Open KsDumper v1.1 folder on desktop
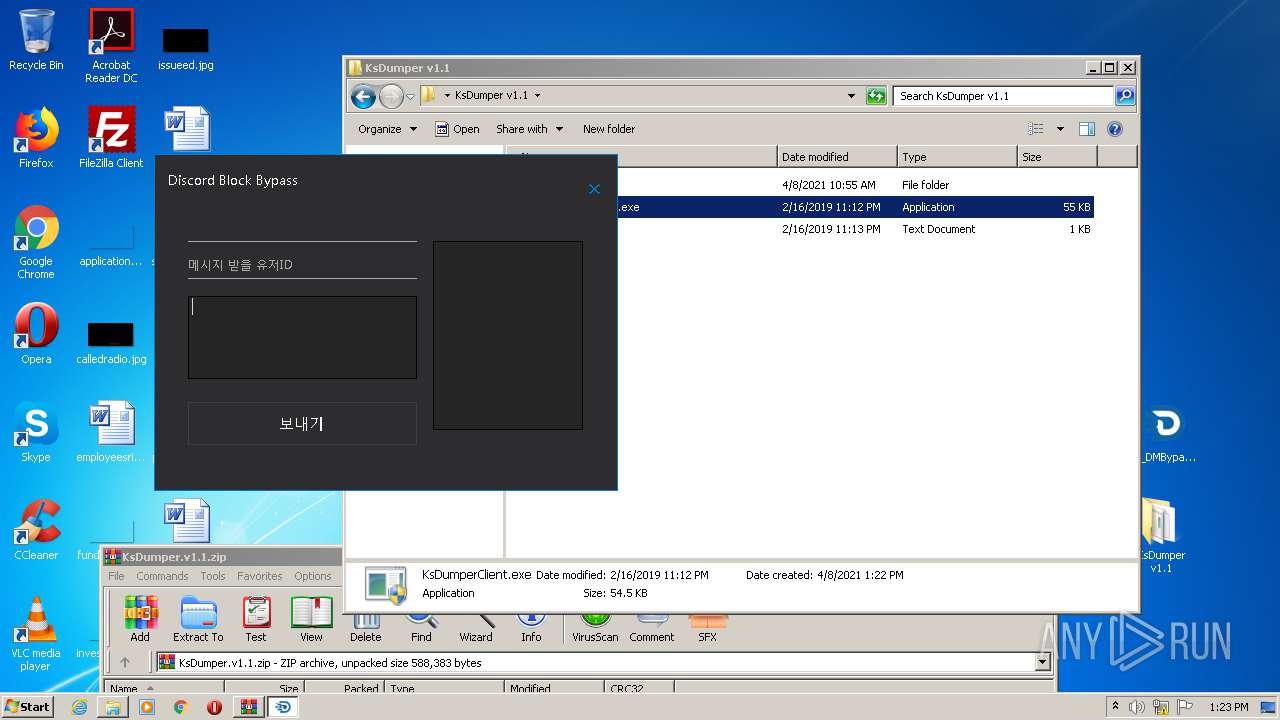The height and width of the screenshot is (720, 1280). coord(1160,537)
